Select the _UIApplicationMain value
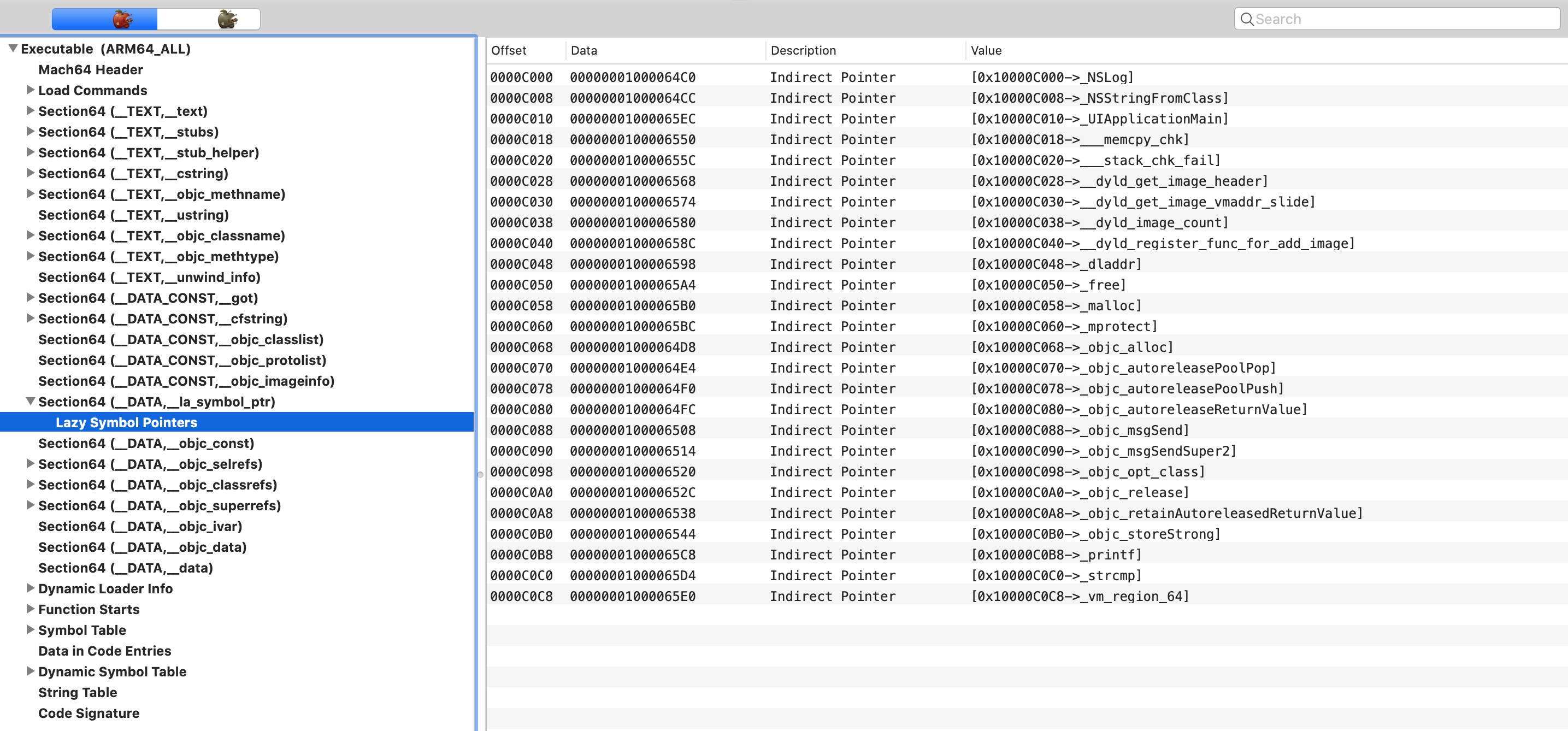The image size is (1568, 731). pyautogui.click(x=1099, y=119)
